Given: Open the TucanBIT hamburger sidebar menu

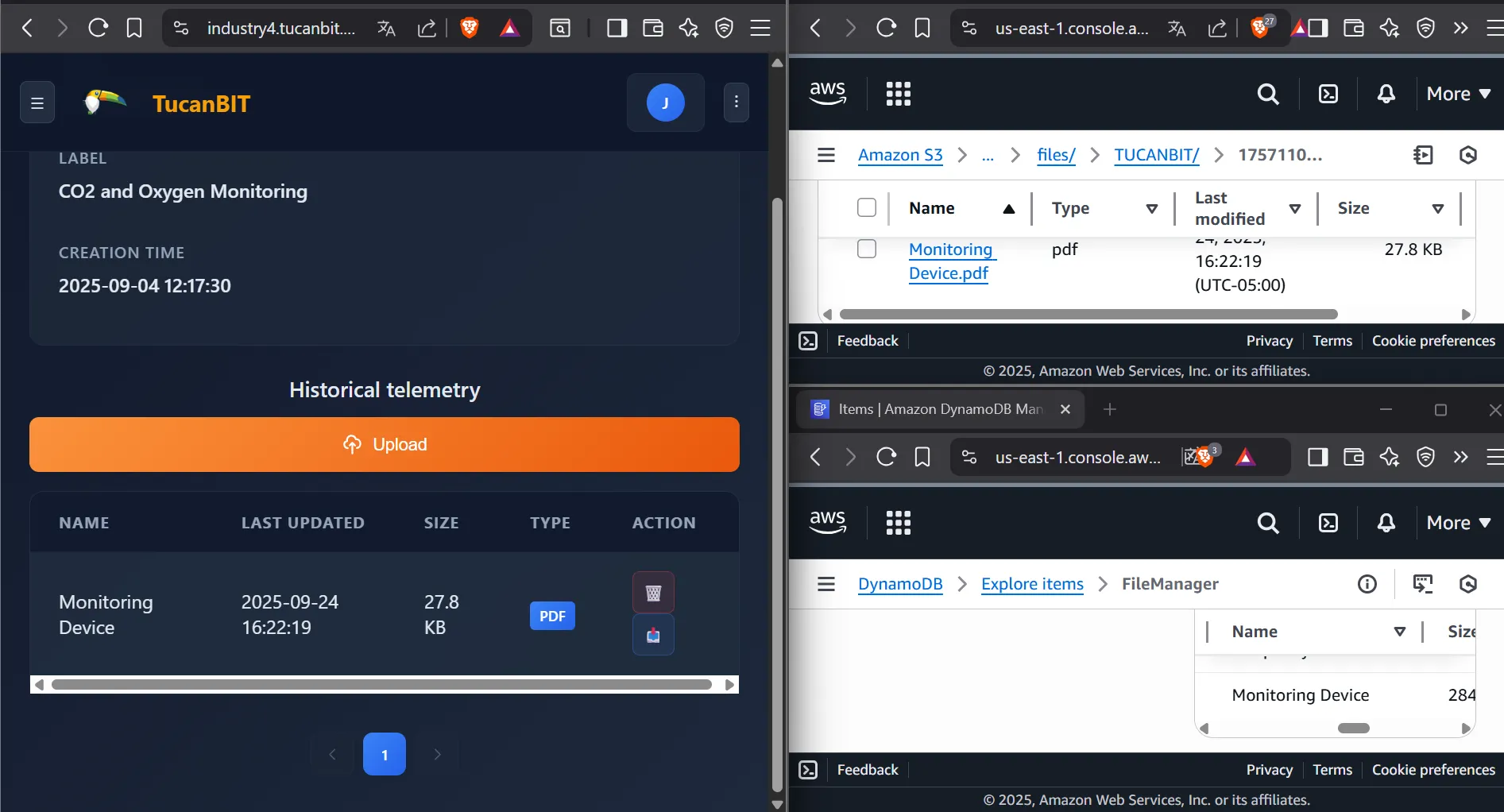Looking at the screenshot, I should 37,102.
